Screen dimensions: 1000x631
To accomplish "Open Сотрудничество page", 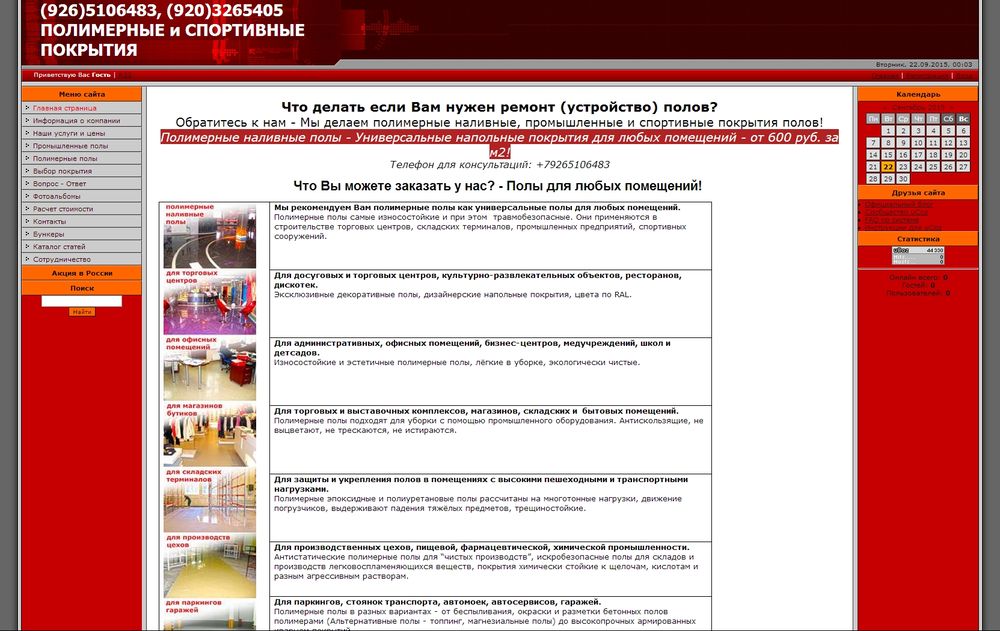I will (x=62, y=260).
